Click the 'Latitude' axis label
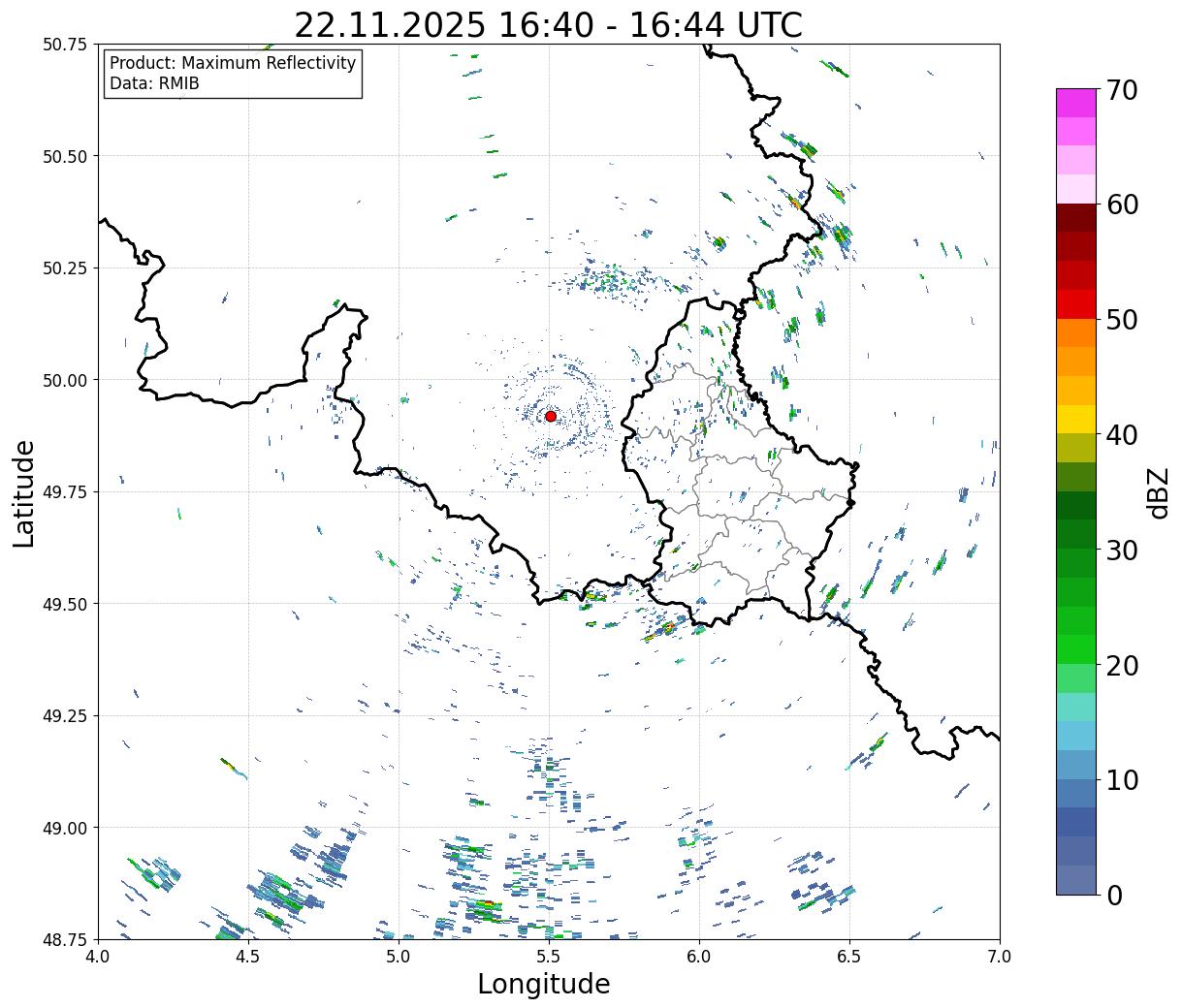Screen dimensions: 1182x1008 pyautogui.click(x=24, y=492)
